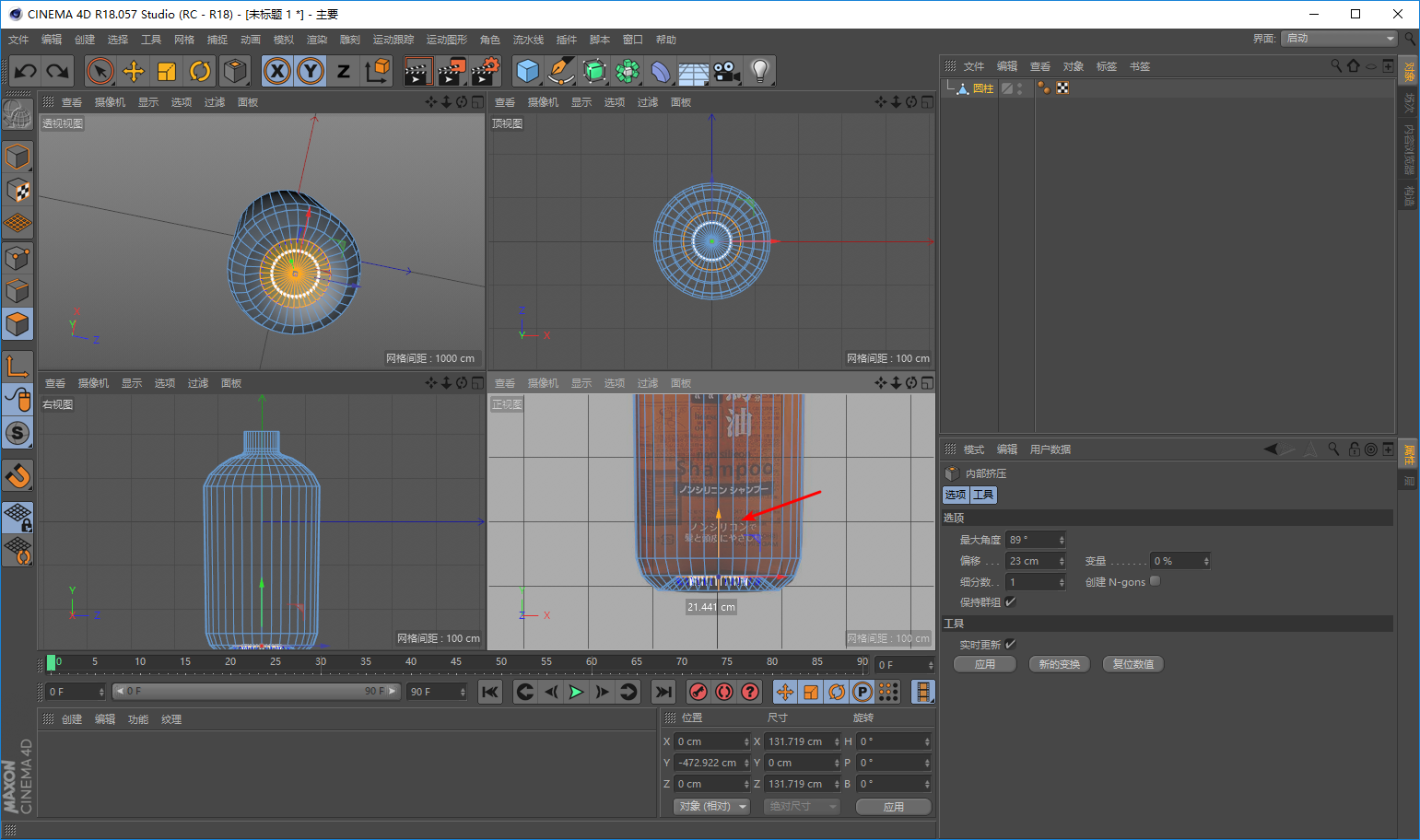Click the Record Active Objects keyframe button
The image size is (1420, 840).
[698, 692]
